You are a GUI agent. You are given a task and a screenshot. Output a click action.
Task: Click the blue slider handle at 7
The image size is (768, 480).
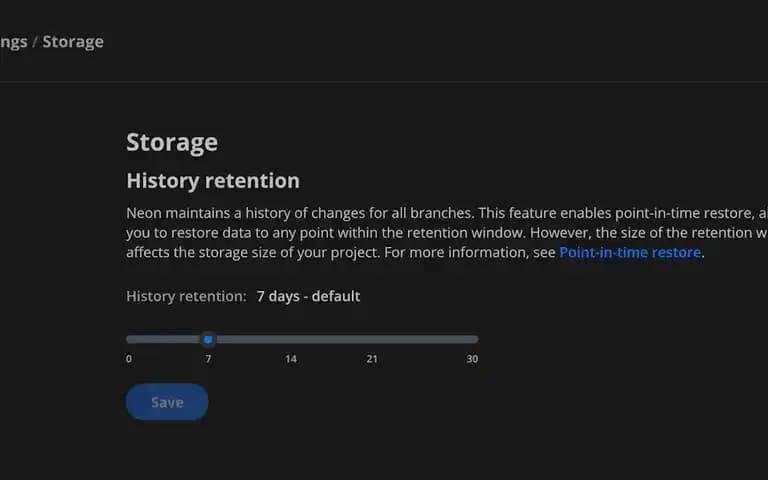pos(208,339)
